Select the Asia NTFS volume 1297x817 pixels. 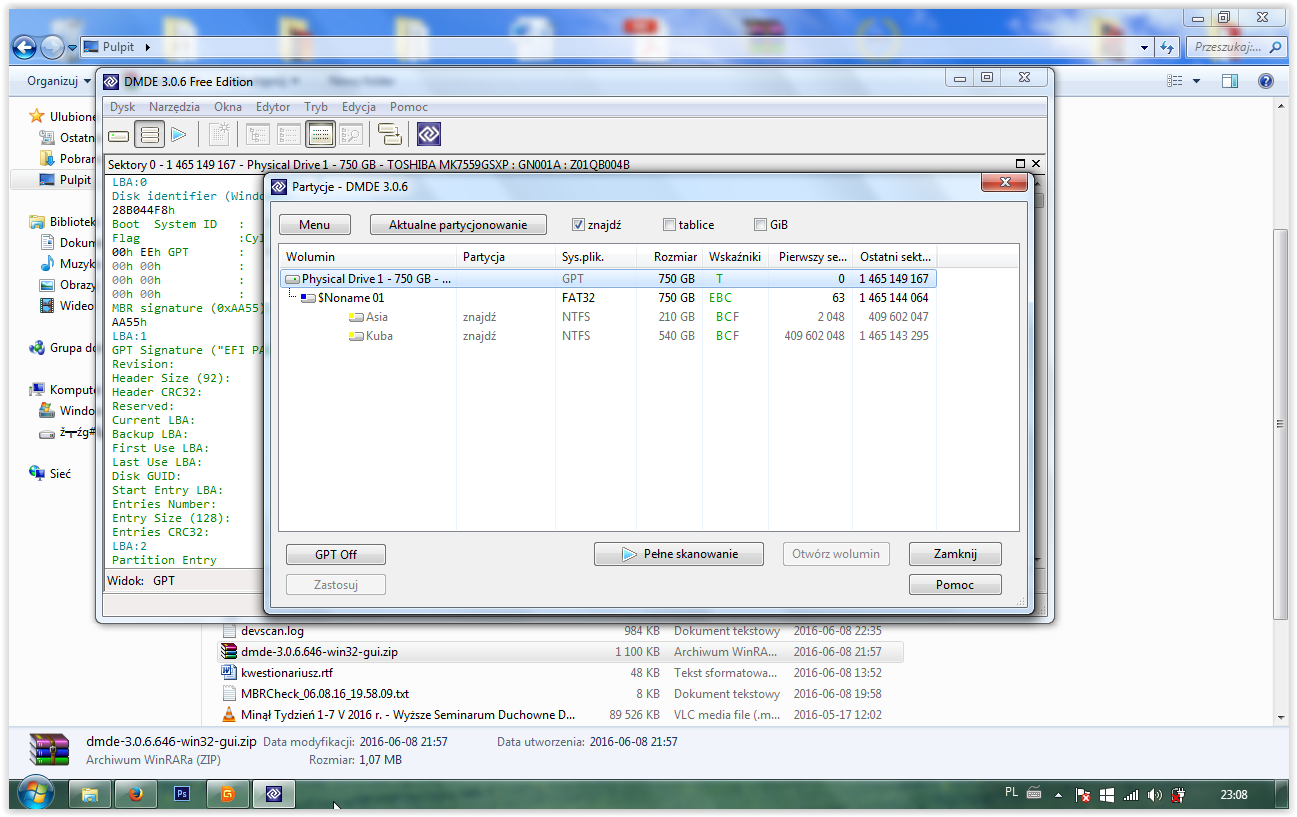608,317
